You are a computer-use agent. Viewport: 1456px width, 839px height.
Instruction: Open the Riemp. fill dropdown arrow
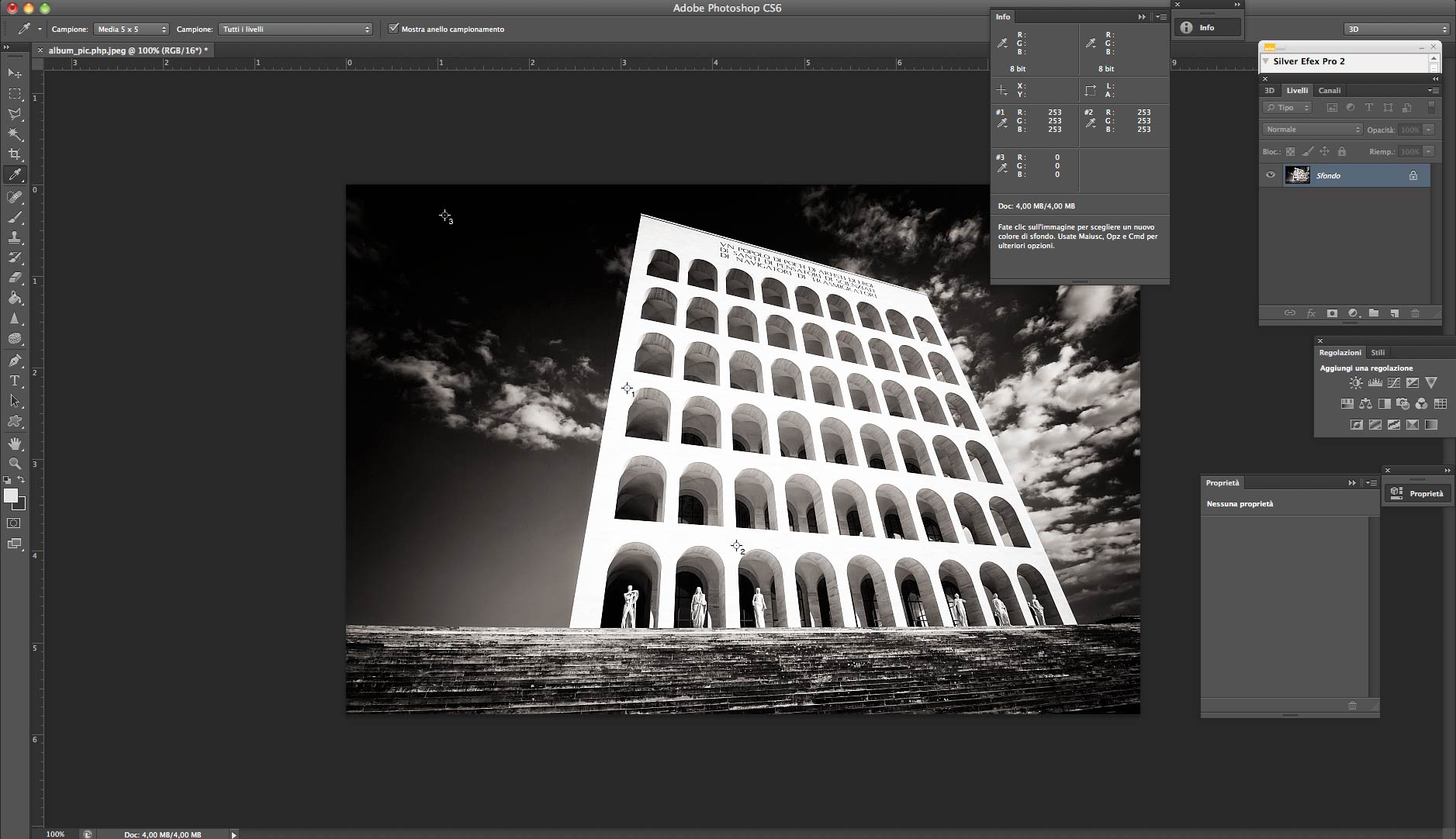(1429, 152)
